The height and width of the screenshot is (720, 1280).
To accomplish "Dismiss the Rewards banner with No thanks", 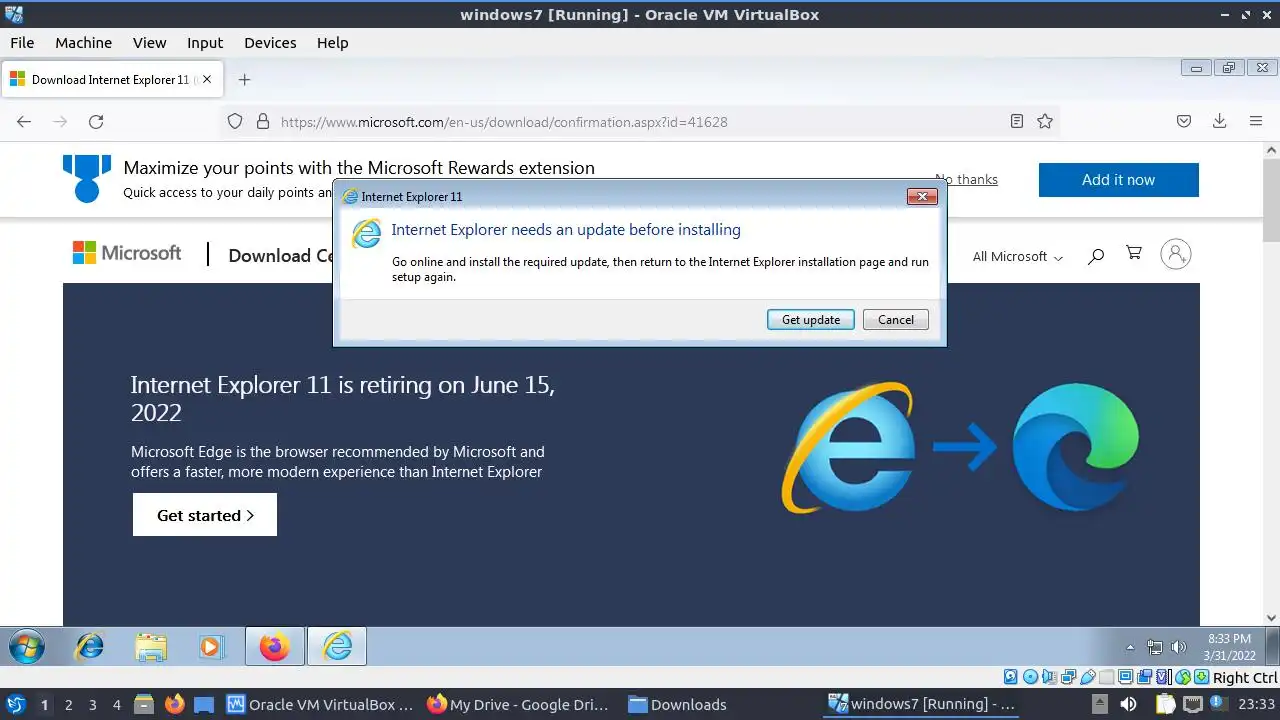I will click(966, 179).
